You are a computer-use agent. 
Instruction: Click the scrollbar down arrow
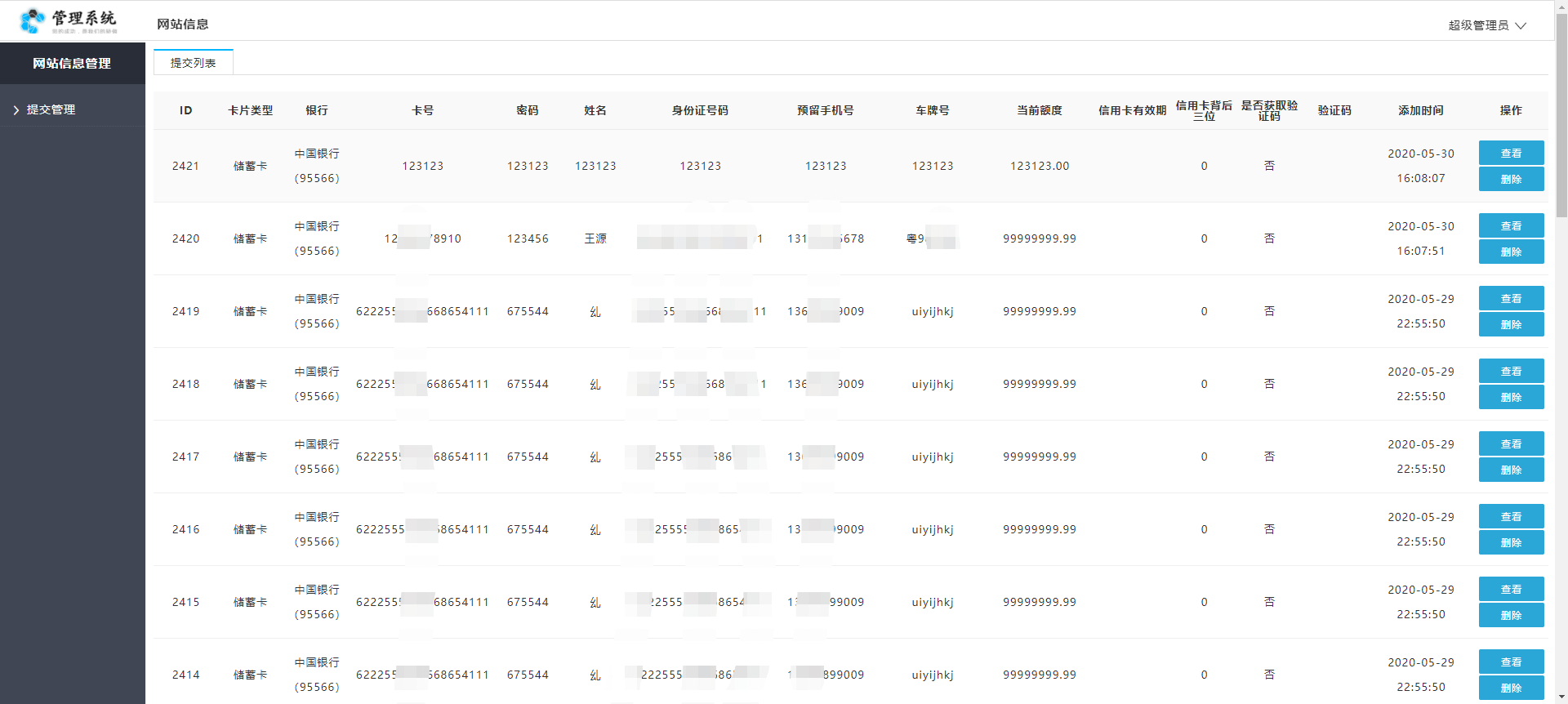pos(1561,697)
